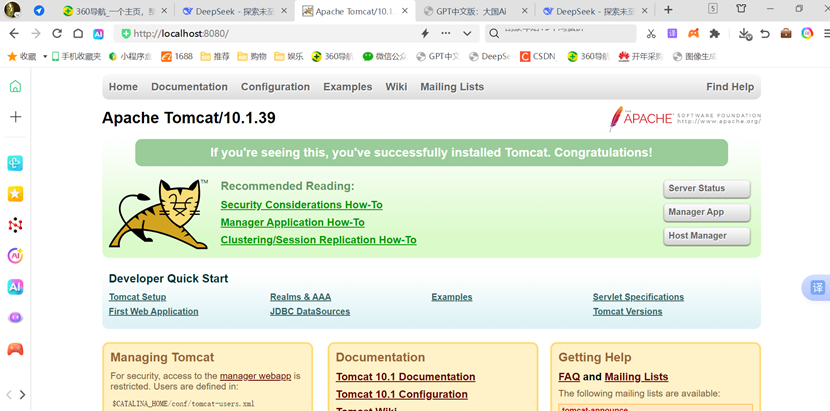The height and width of the screenshot is (411, 830).
Task: Open the CSDN bookmark
Action: [x=538, y=56]
